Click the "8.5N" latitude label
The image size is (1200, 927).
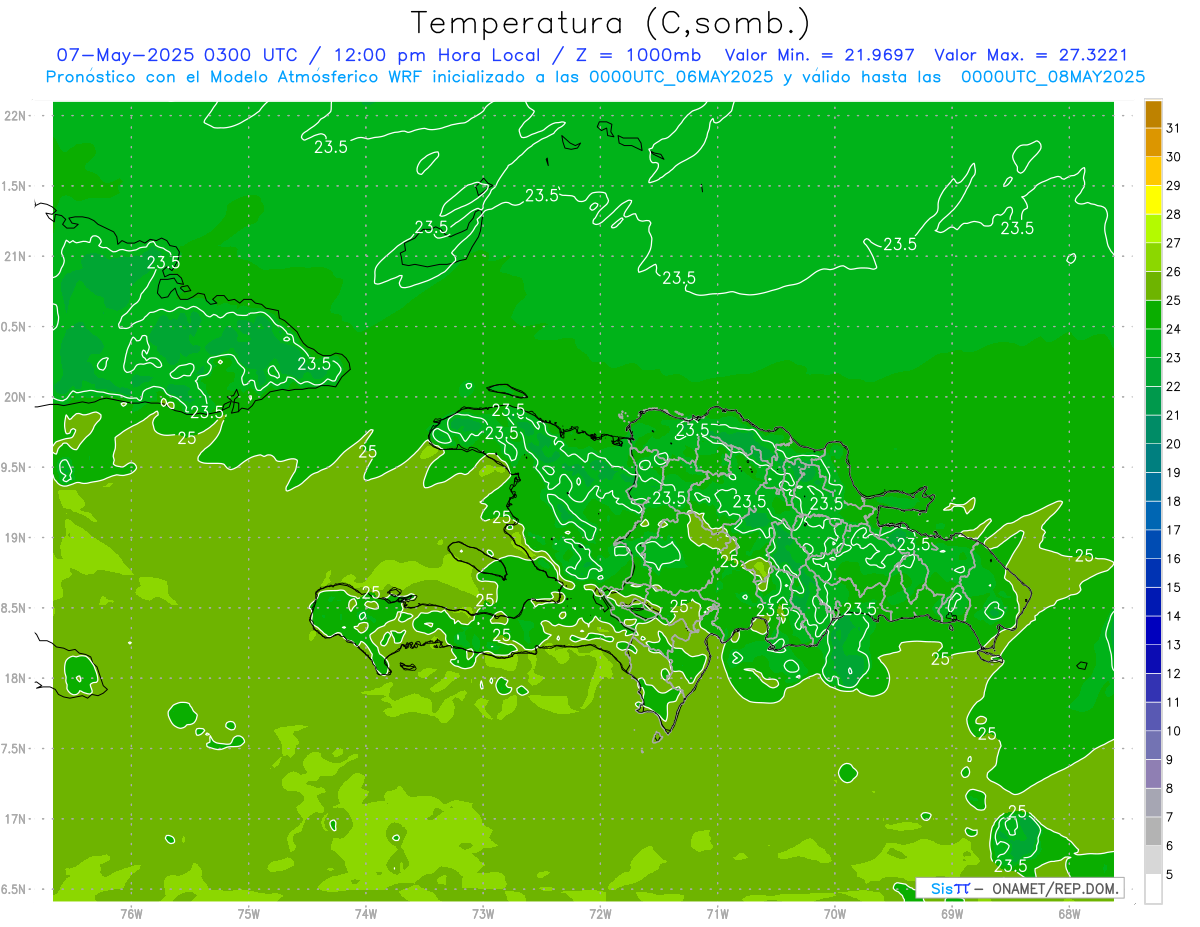[15, 608]
